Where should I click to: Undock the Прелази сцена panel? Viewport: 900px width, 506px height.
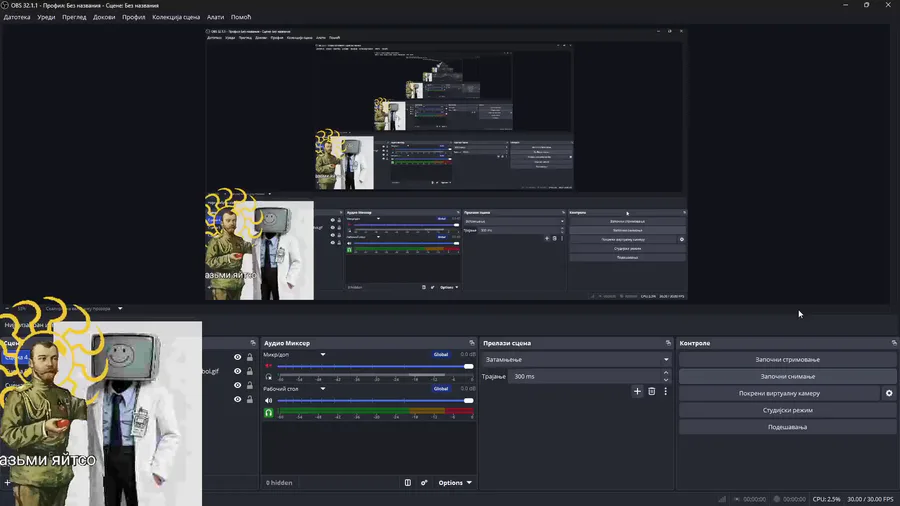coord(668,343)
